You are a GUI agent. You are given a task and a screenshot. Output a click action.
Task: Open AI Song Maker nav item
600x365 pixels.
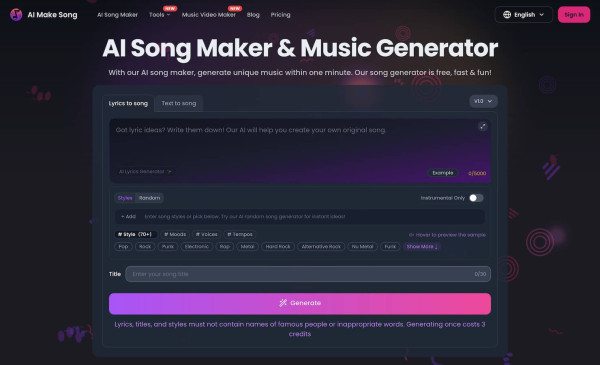tap(117, 15)
